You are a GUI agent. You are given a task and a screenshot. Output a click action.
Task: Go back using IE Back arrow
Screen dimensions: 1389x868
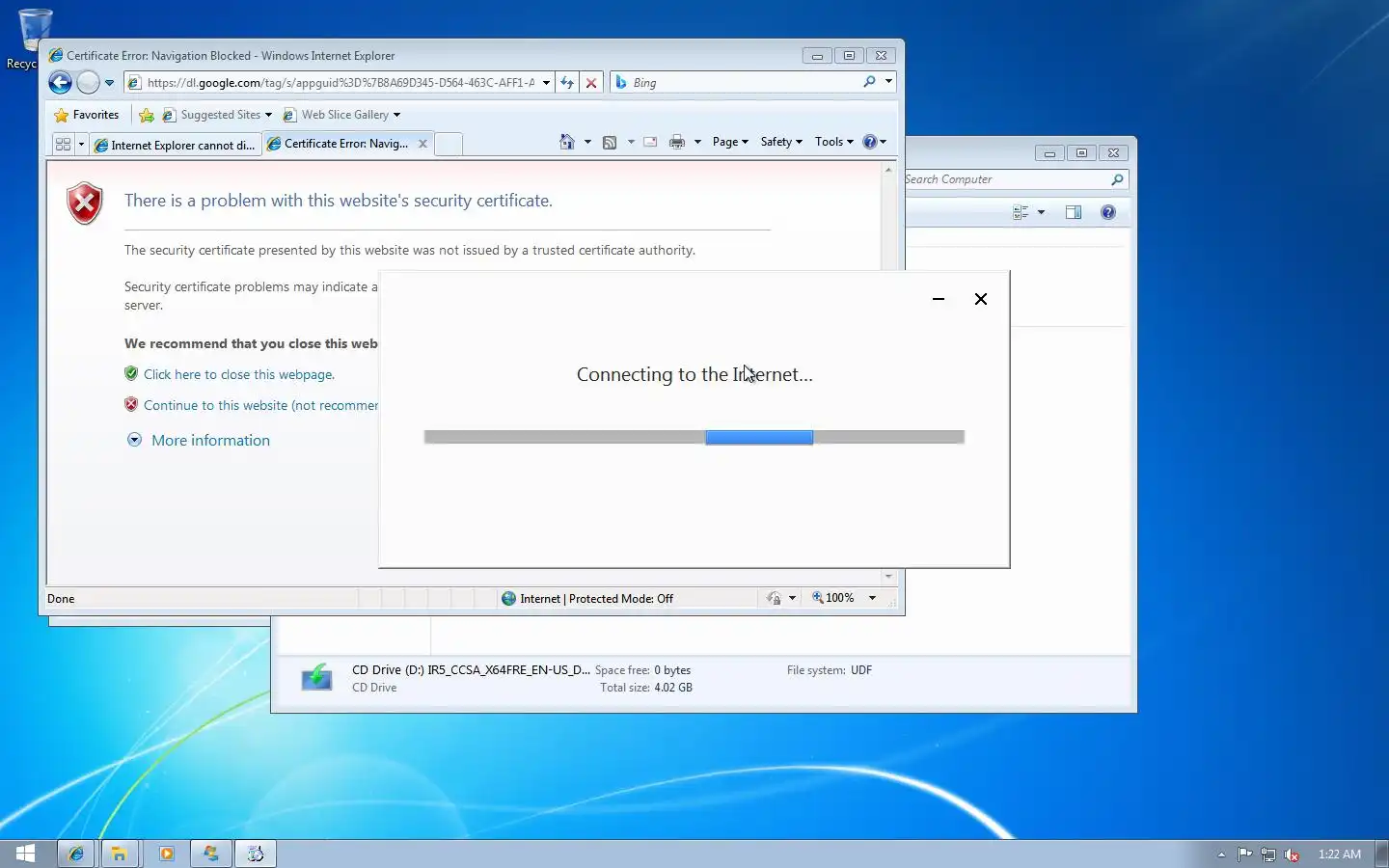pos(60,83)
